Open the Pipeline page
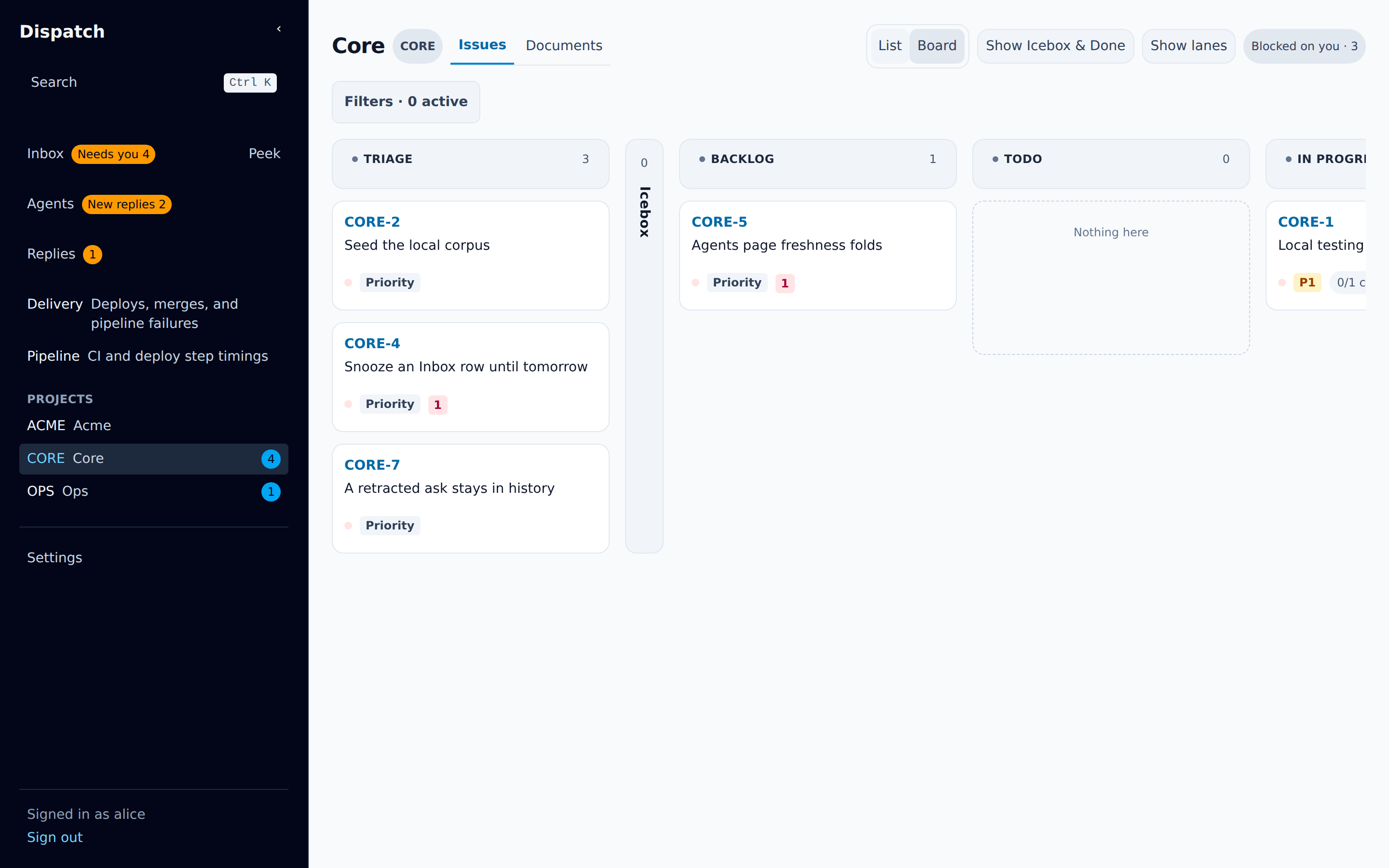Viewport: 1389px width, 868px height. [154, 356]
